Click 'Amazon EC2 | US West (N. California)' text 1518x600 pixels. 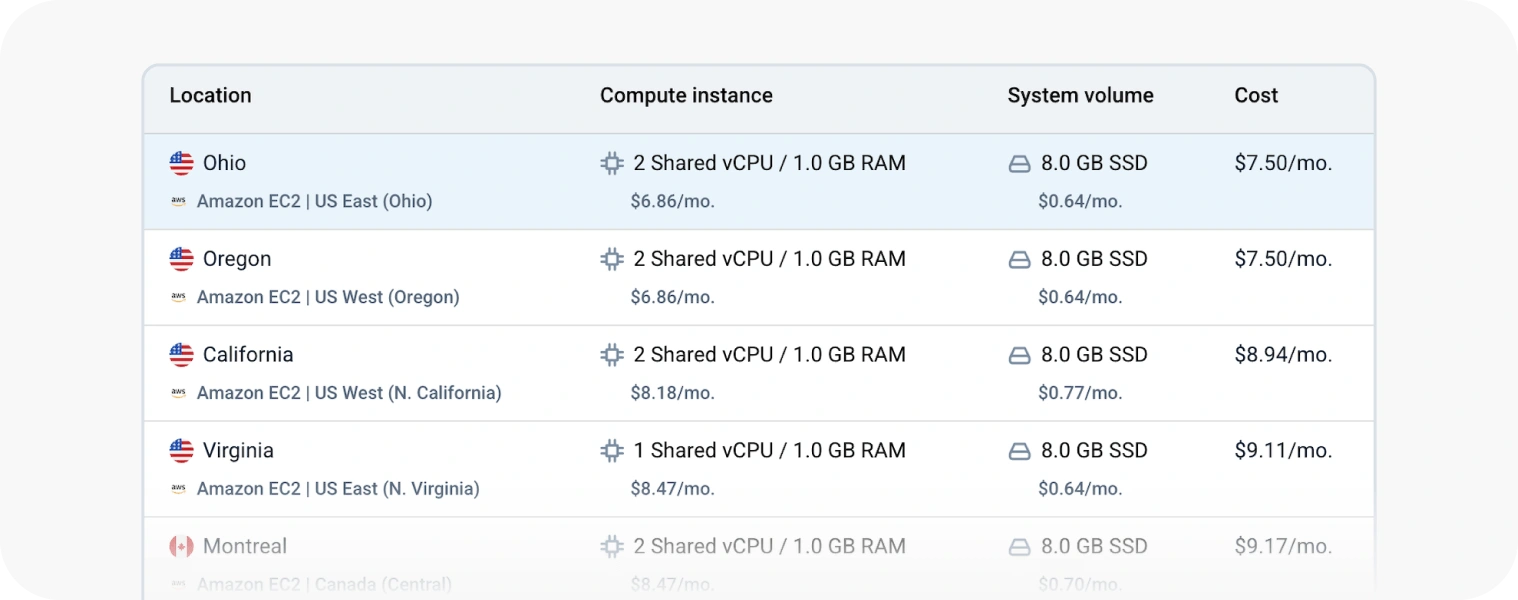349,393
